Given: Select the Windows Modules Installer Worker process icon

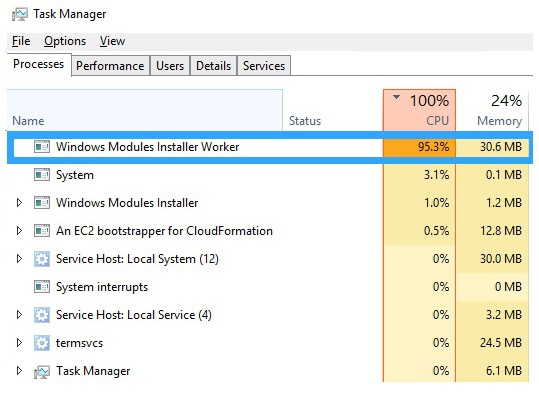Looking at the screenshot, I should (x=42, y=147).
